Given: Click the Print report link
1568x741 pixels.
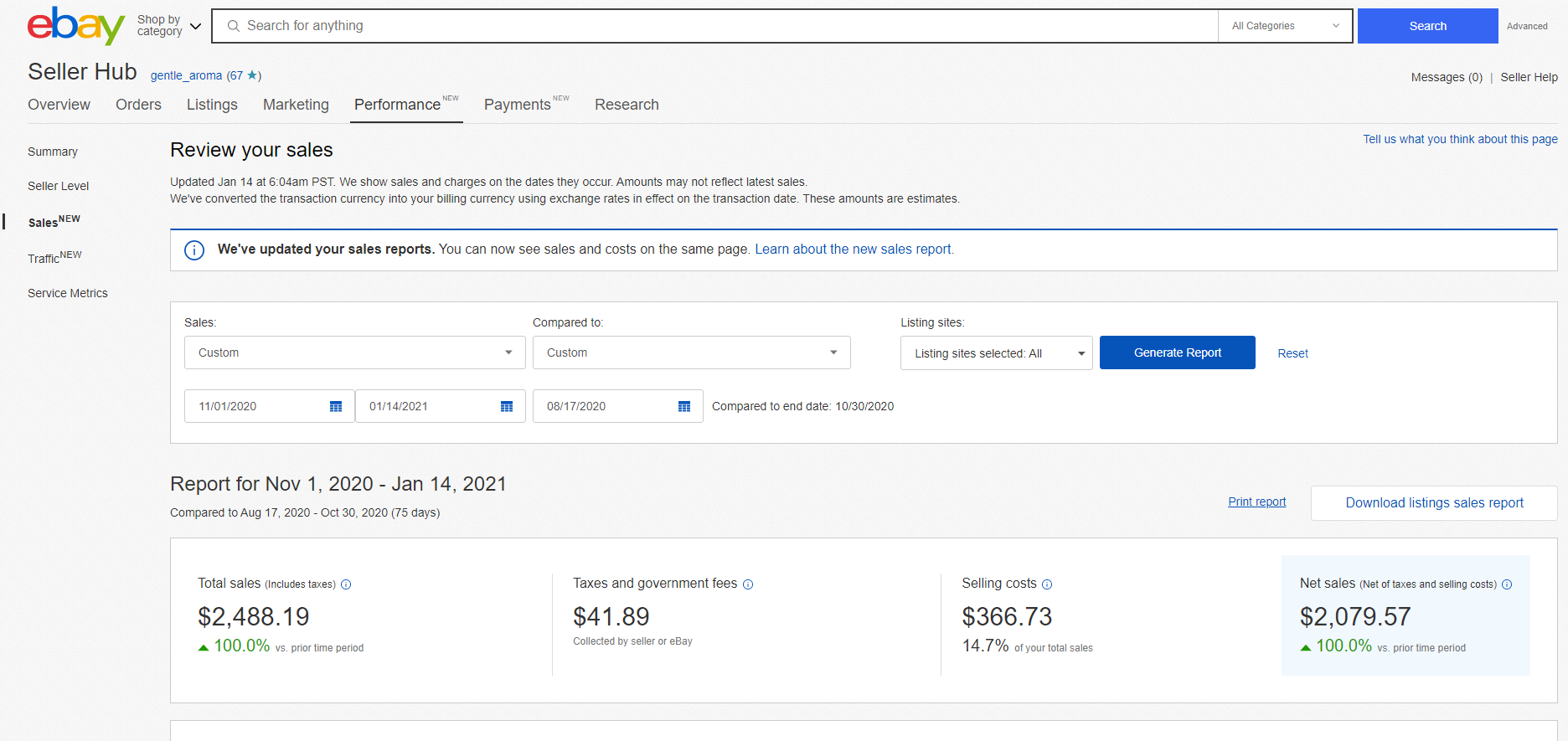Looking at the screenshot, I should click(x=1256, y=502).
